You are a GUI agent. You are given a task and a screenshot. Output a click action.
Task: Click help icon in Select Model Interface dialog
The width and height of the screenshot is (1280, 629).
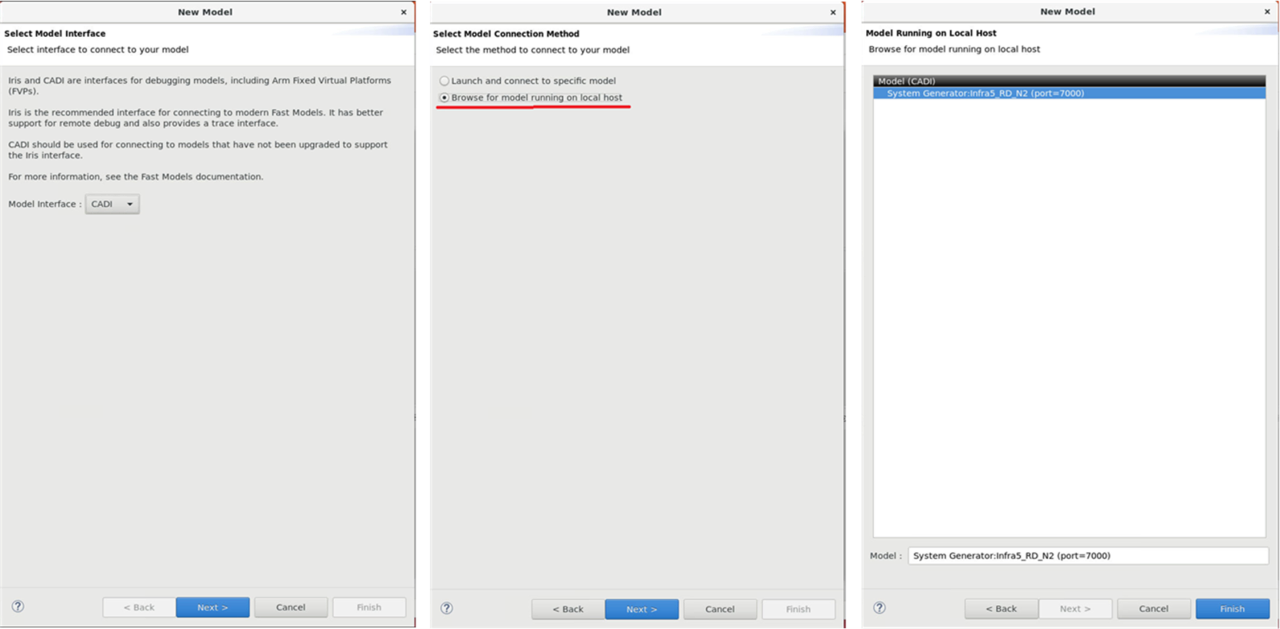pos(18,606)
